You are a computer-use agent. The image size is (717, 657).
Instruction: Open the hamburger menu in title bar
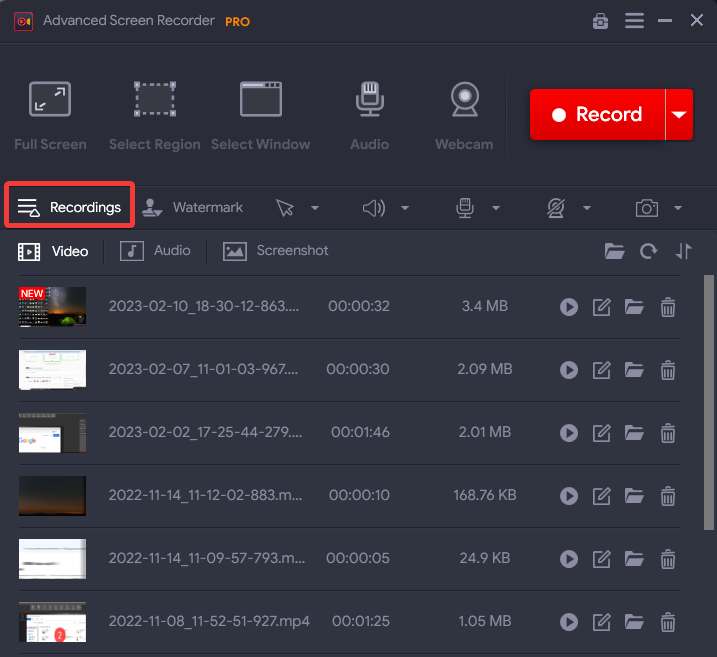point(634,21)
